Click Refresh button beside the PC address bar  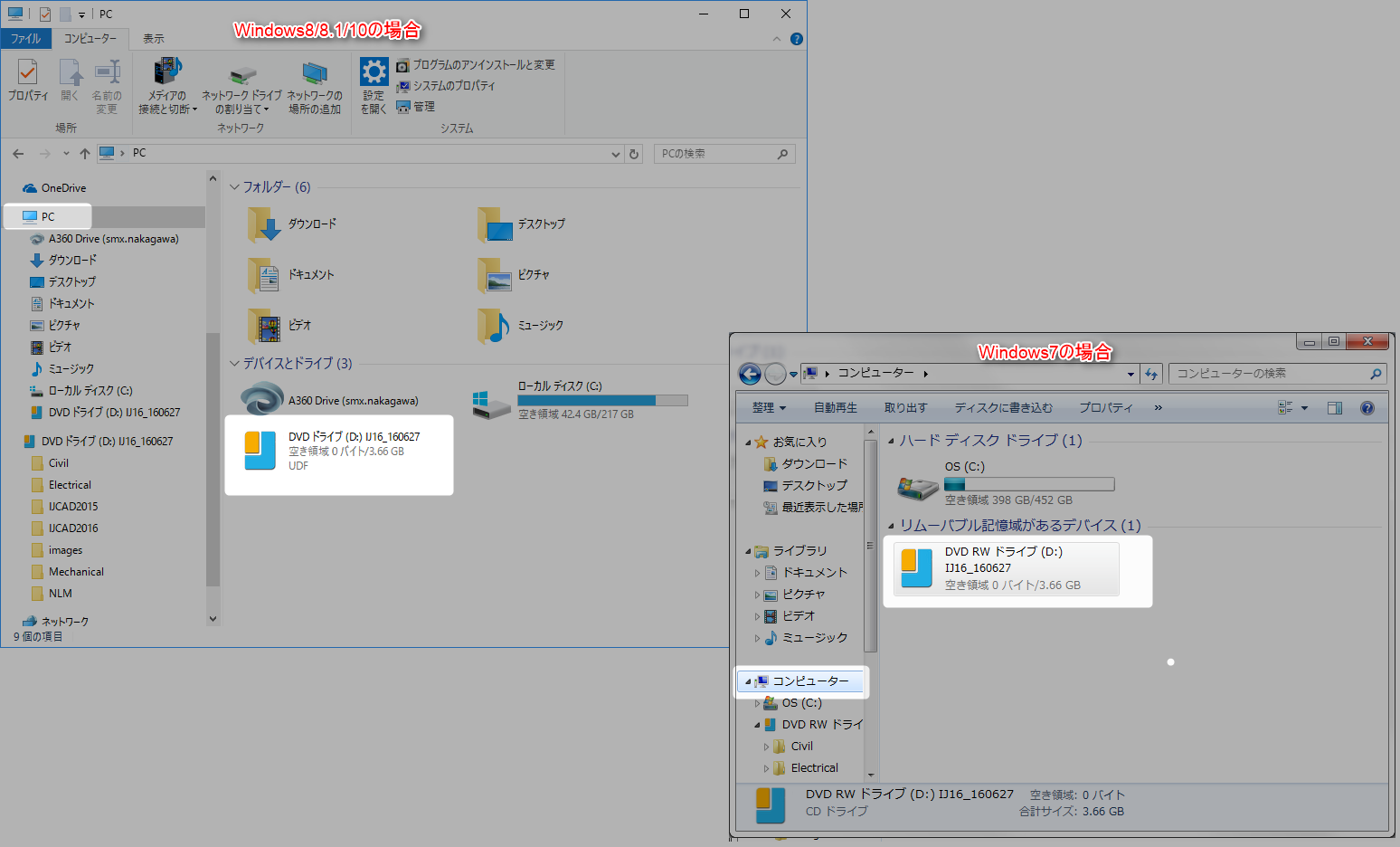pyautogui.click(x=634, y=154)
